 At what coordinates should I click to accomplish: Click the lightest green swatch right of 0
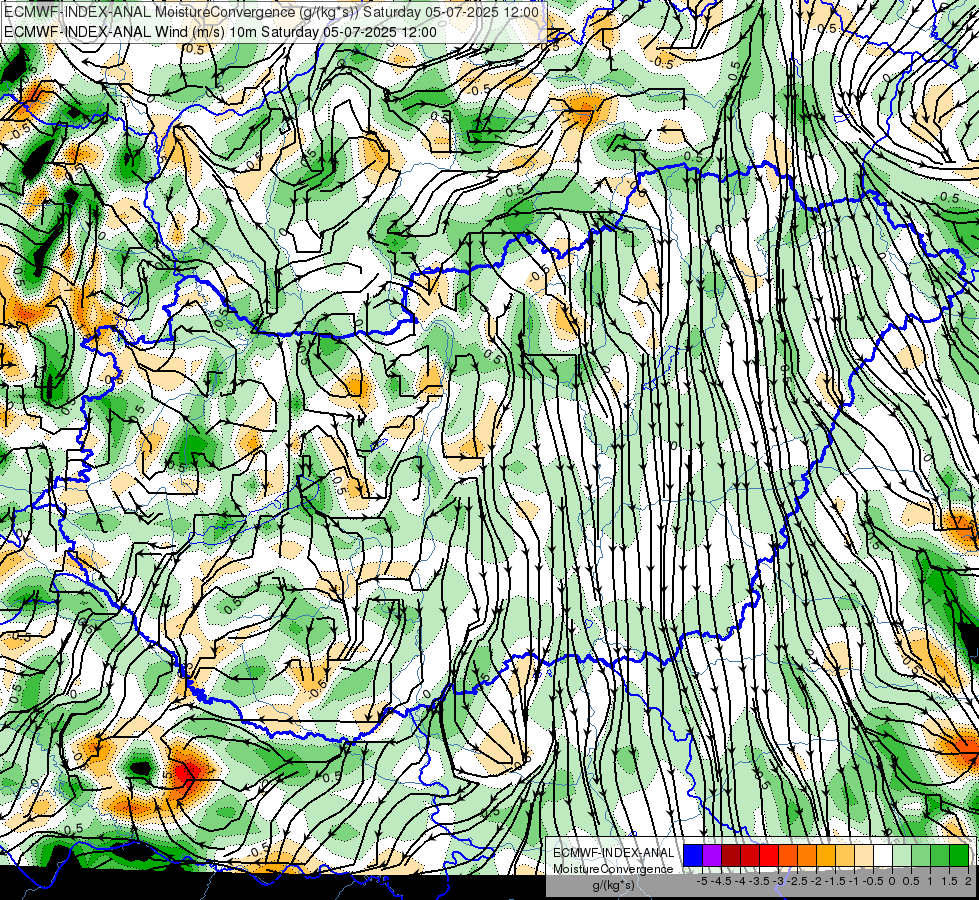click(x=902, y=855)
